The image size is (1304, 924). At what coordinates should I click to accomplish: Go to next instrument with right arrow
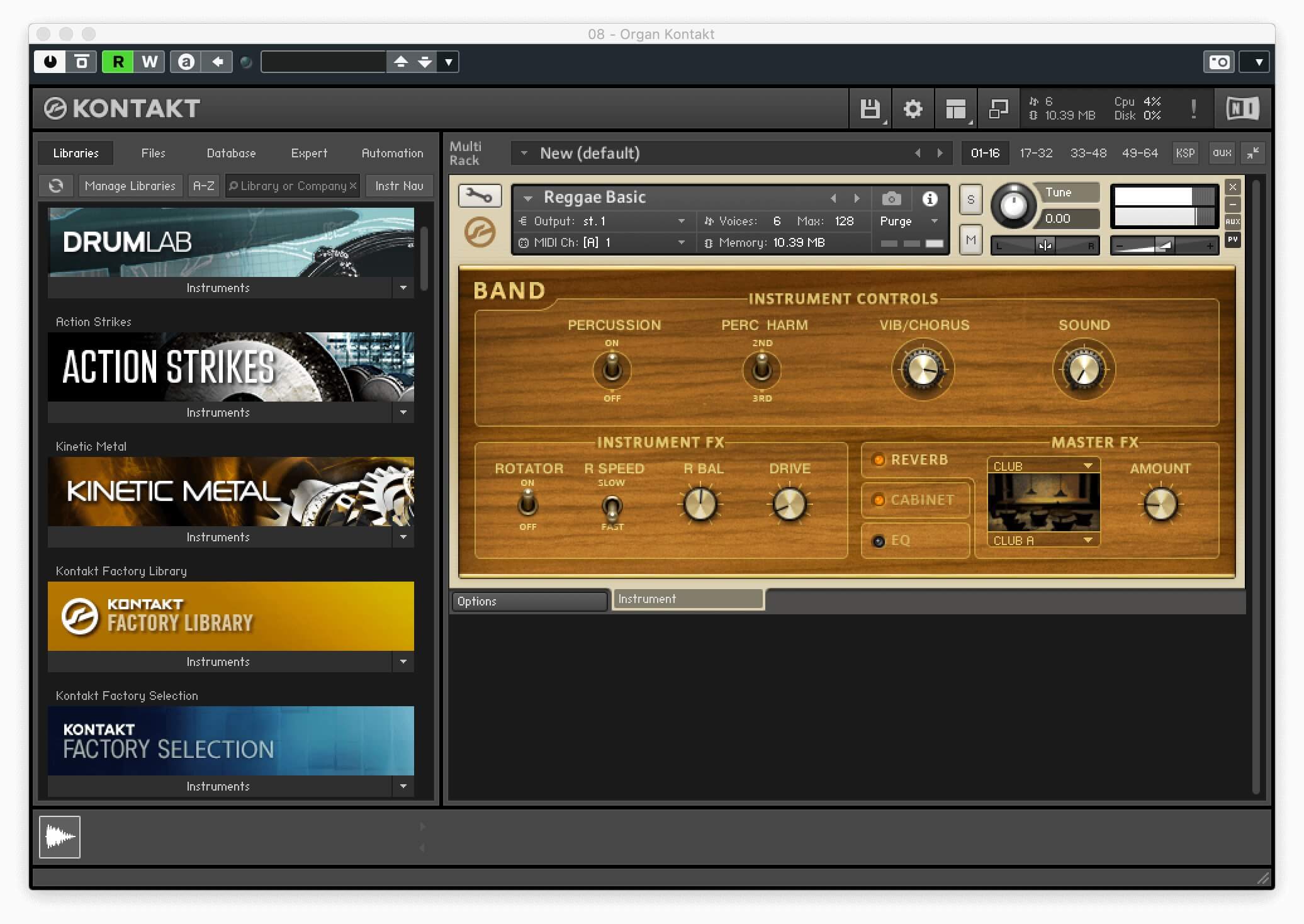tap(857, 198)
